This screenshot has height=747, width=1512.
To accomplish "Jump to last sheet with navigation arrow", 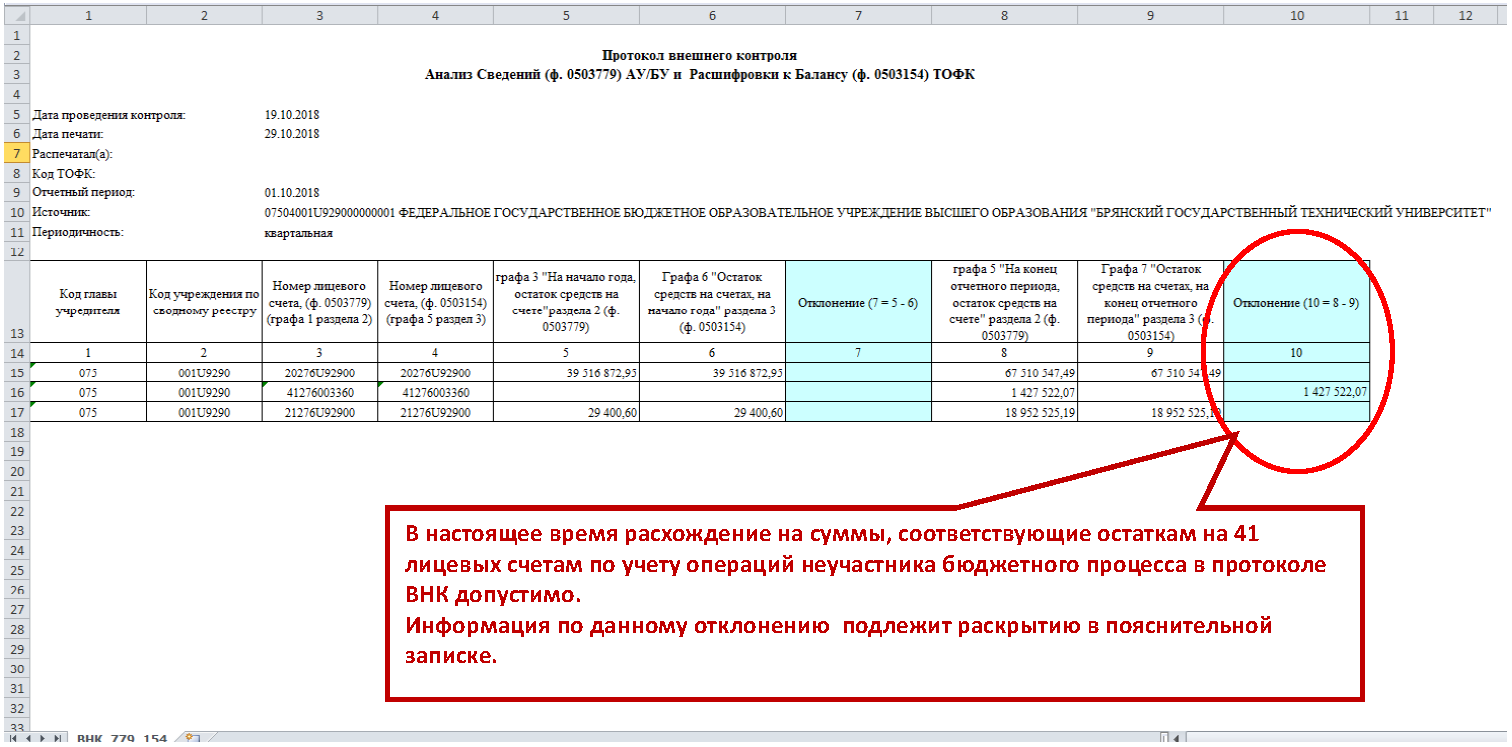I will click(x=57, y=739).
